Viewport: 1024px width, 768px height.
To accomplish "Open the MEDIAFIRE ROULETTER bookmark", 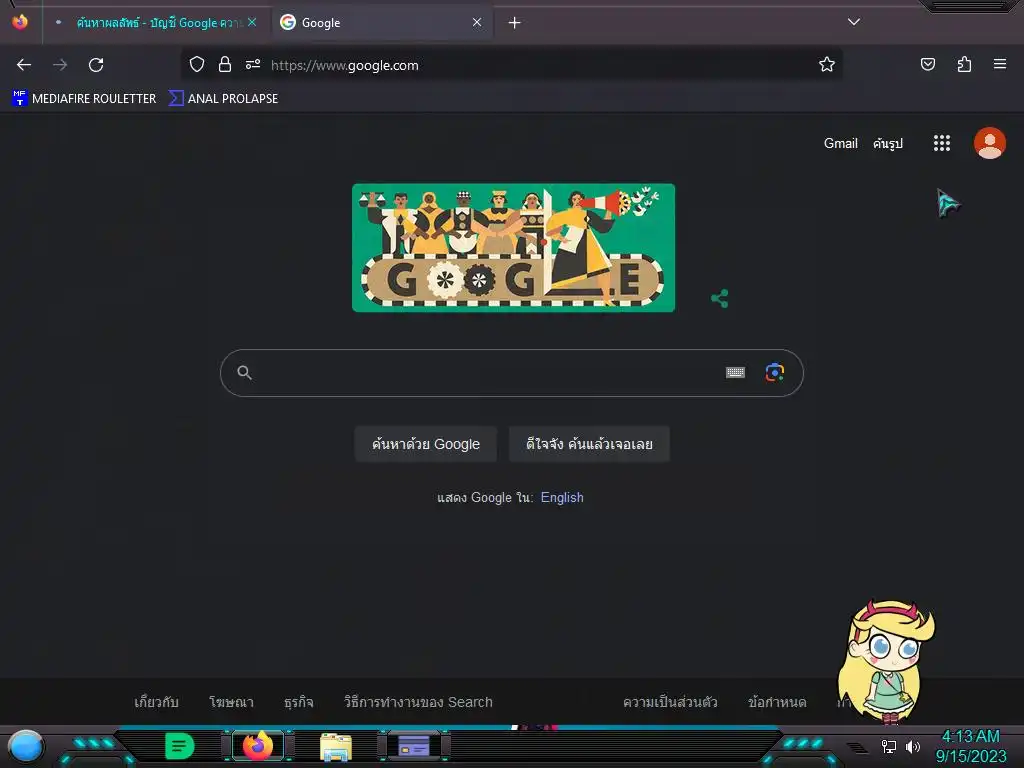I will click(84, 99).
